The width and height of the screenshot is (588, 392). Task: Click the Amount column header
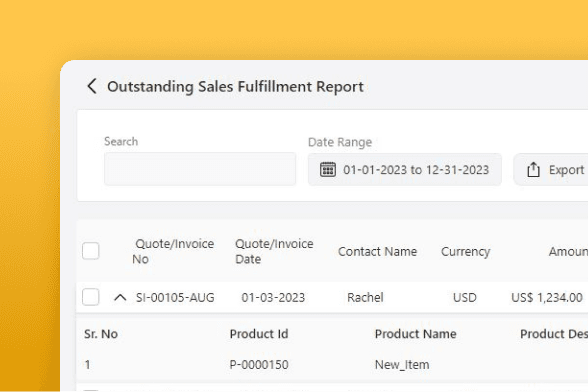tap(568, 251)
